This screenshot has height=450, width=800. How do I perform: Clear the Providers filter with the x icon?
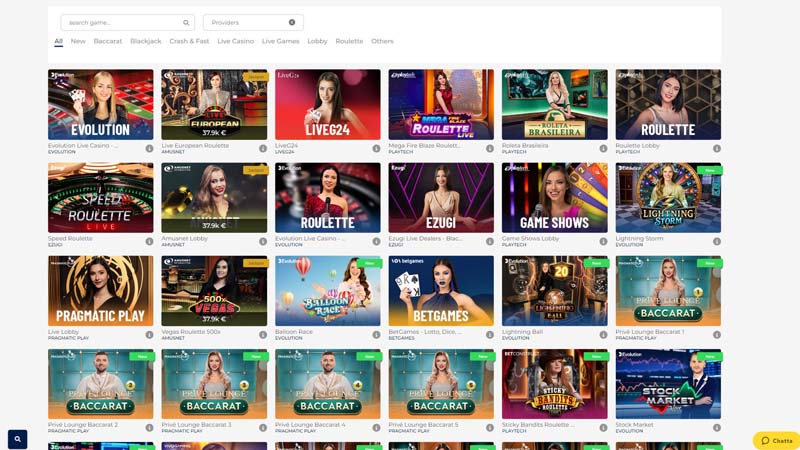(x=292, y=22)
